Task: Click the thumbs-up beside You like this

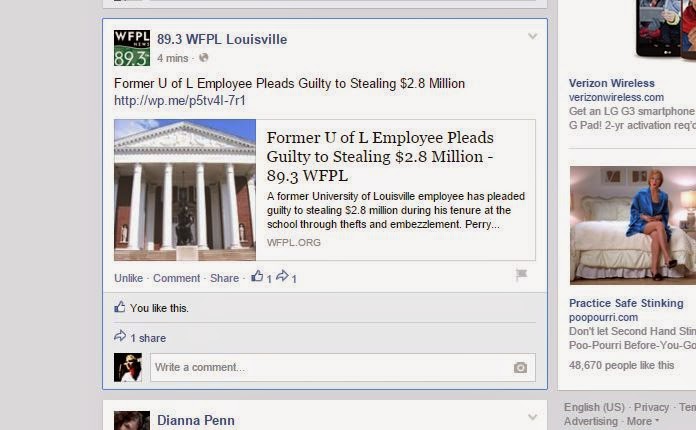Action: pos(120,307)
